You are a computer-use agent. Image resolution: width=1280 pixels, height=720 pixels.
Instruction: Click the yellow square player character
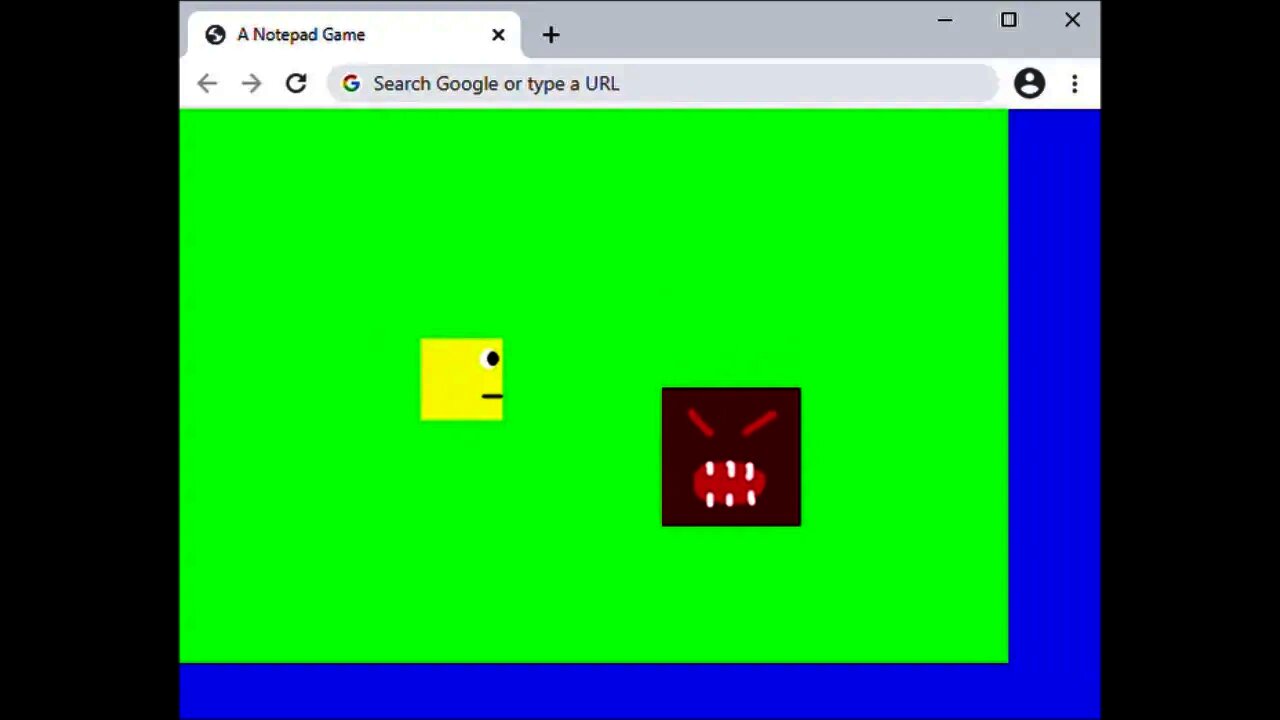pyautogui.click(x=462, y=379)
